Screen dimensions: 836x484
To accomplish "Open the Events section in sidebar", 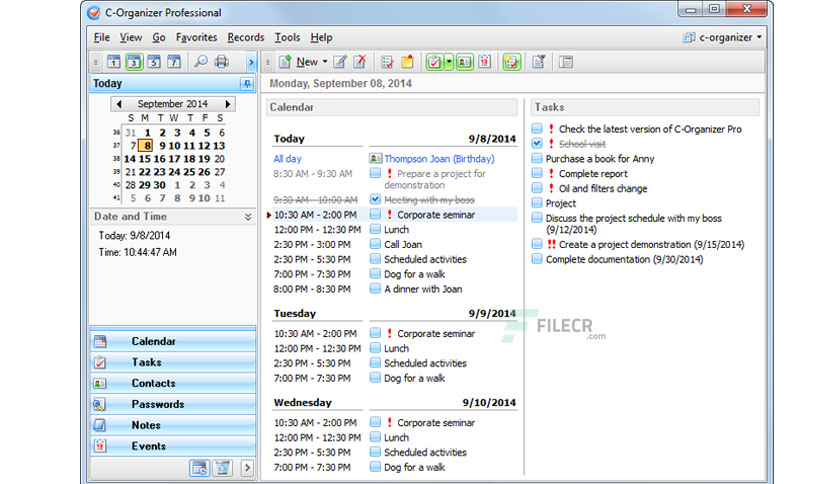I will pos(173,446).
